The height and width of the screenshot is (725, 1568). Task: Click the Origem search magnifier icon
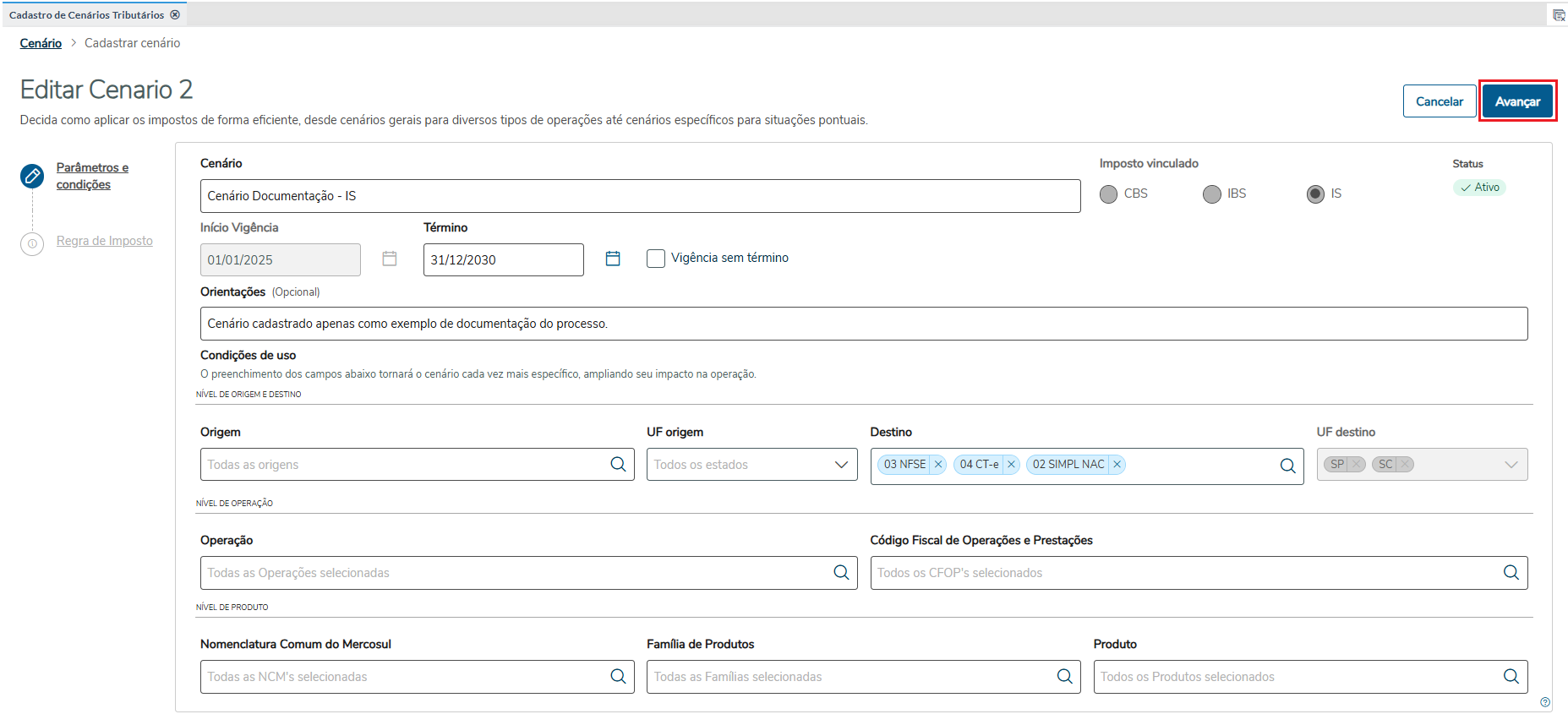coord(618,465)
